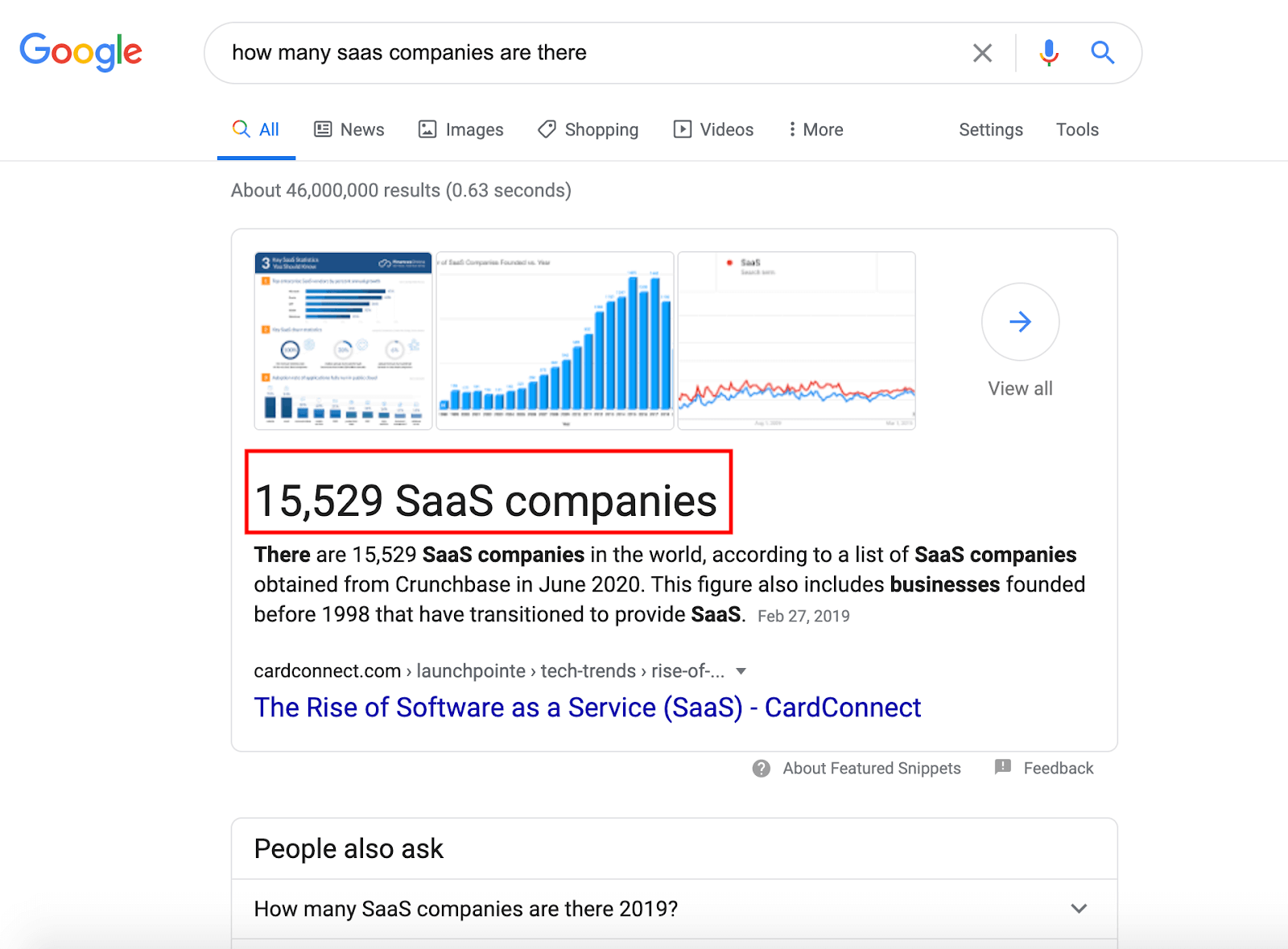1288x949 pixels.
Task: Click the Google logo
Action: tap(80, 52)
